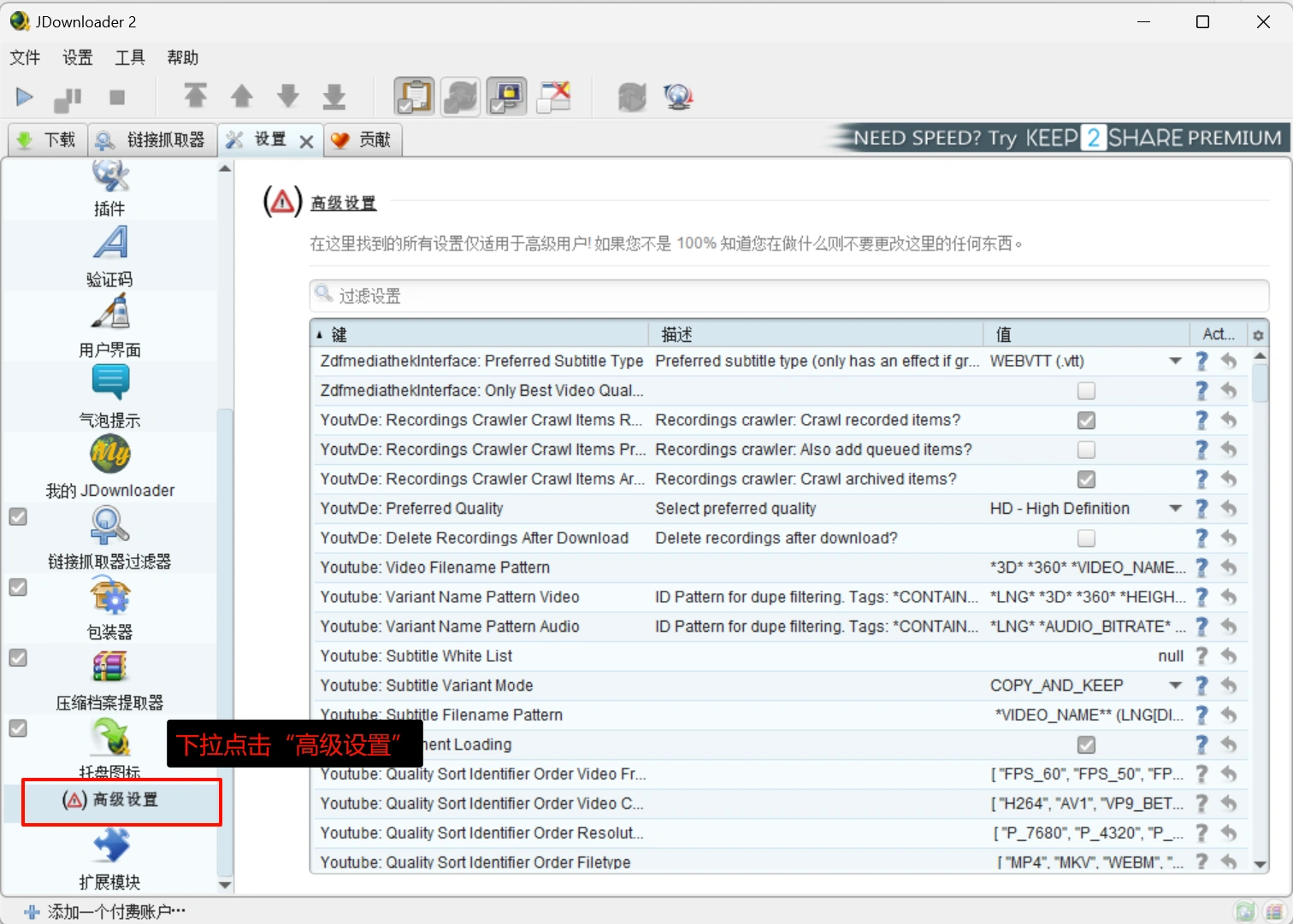Open WEBVTT subtitle type dropdown
1293x924 pixels.
1175,361
